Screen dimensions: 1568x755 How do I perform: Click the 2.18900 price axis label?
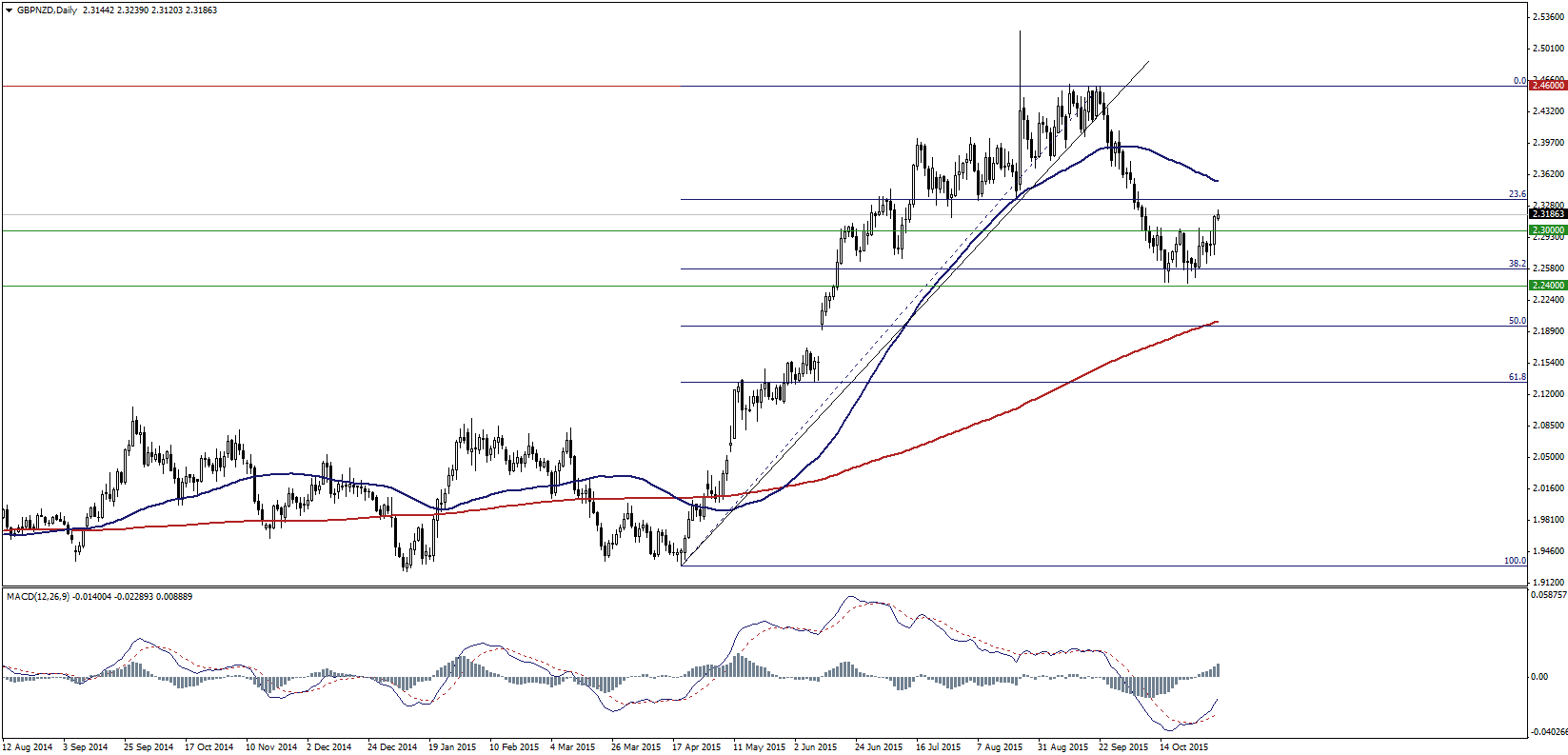1548,331
